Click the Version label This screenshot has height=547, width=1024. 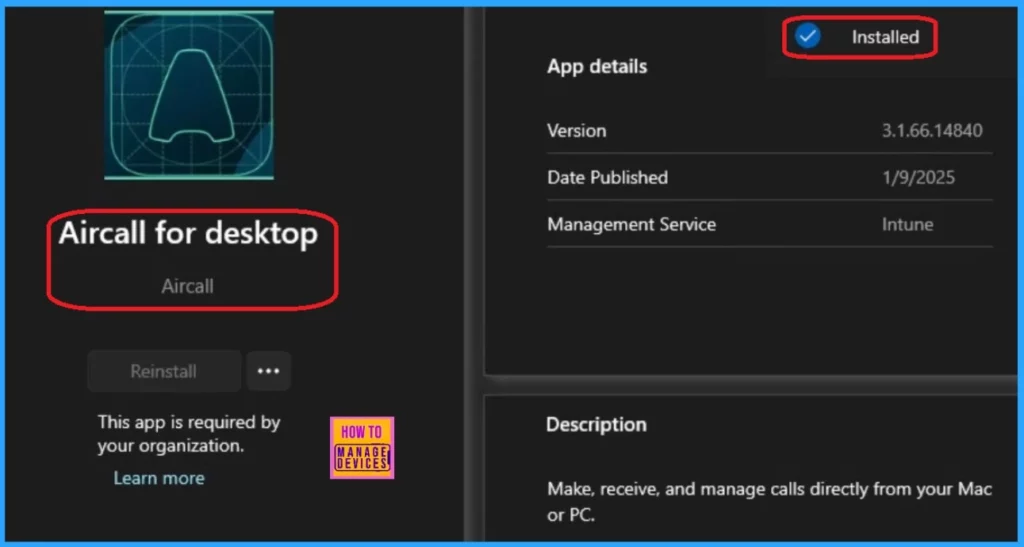[x=577, y=131]
